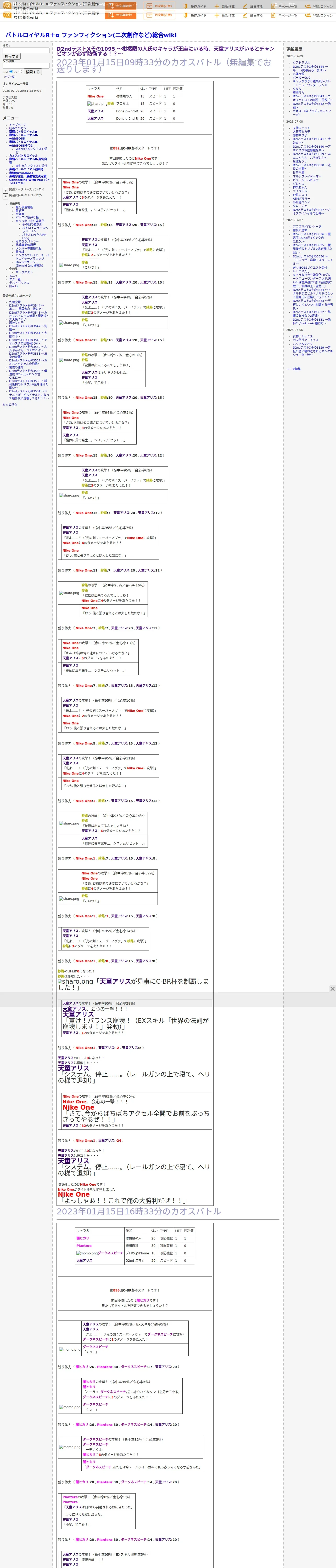336x1568 pixels.
Task: Open ライラエル in 更新履歴
Action: coord(300,191)
